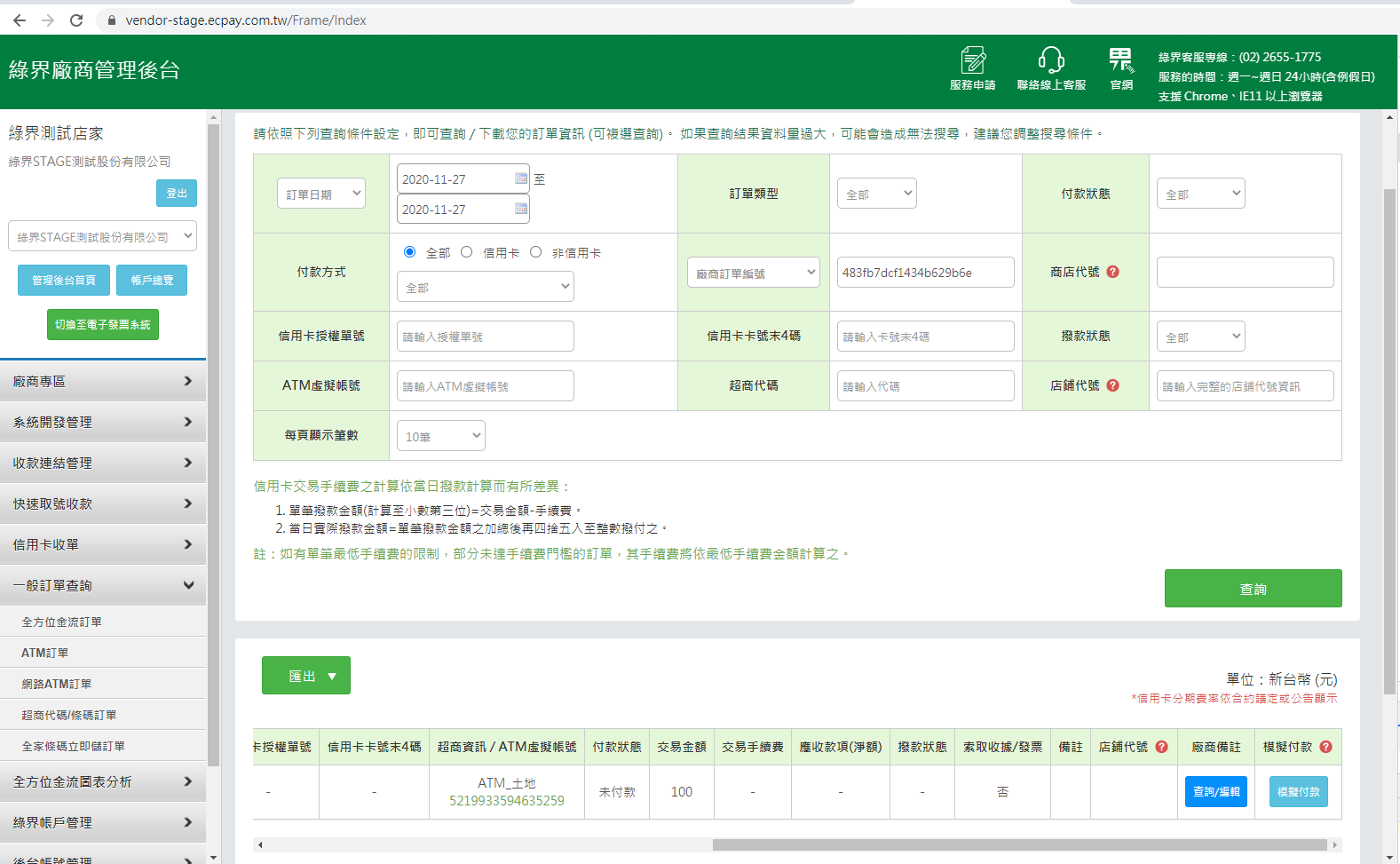Open 廠商訂單編號 search type dropdown
Viewport: 1400px width, 864px height.
coord(753,273)
